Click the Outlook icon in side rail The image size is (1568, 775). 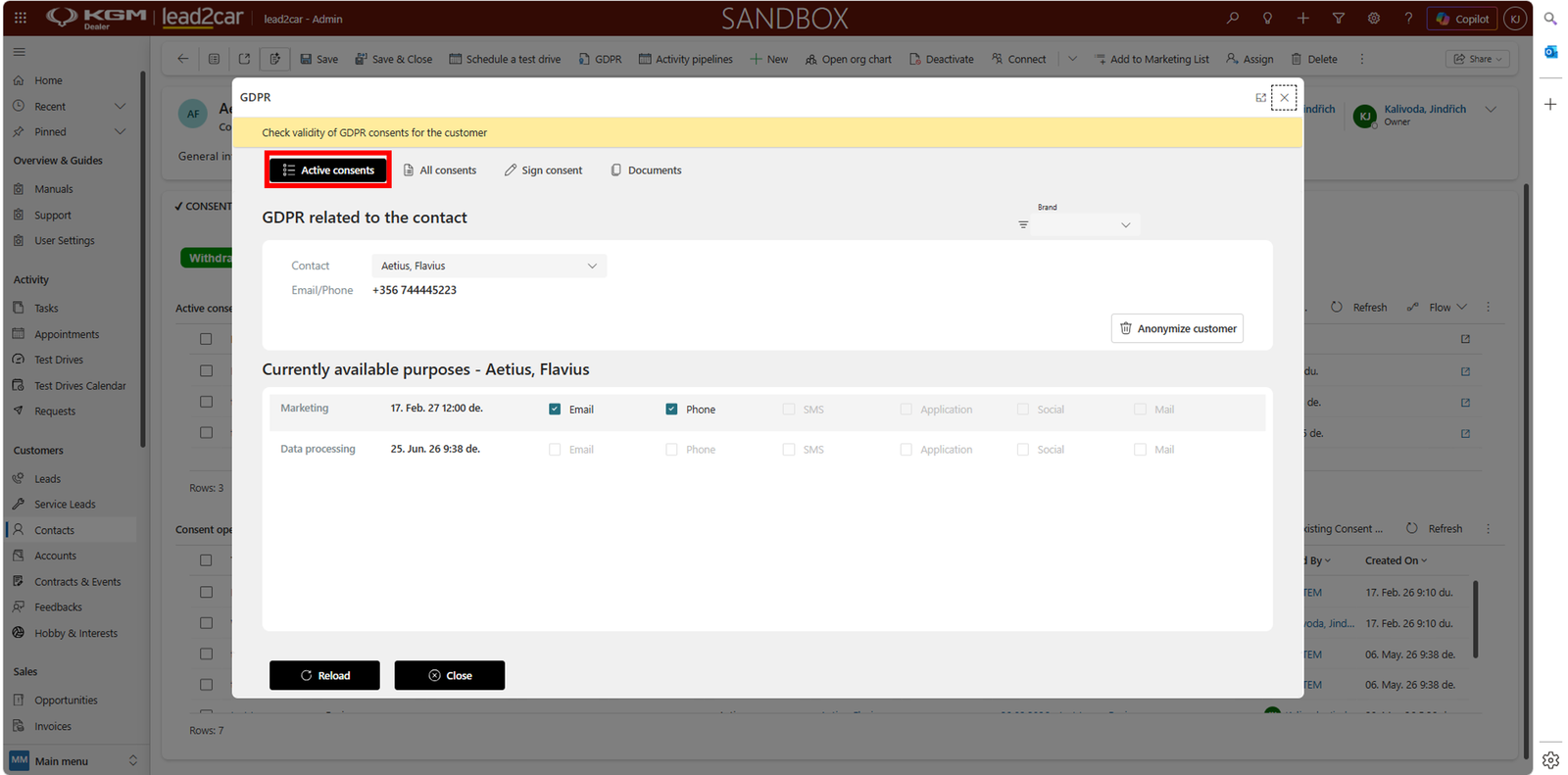1550,52
